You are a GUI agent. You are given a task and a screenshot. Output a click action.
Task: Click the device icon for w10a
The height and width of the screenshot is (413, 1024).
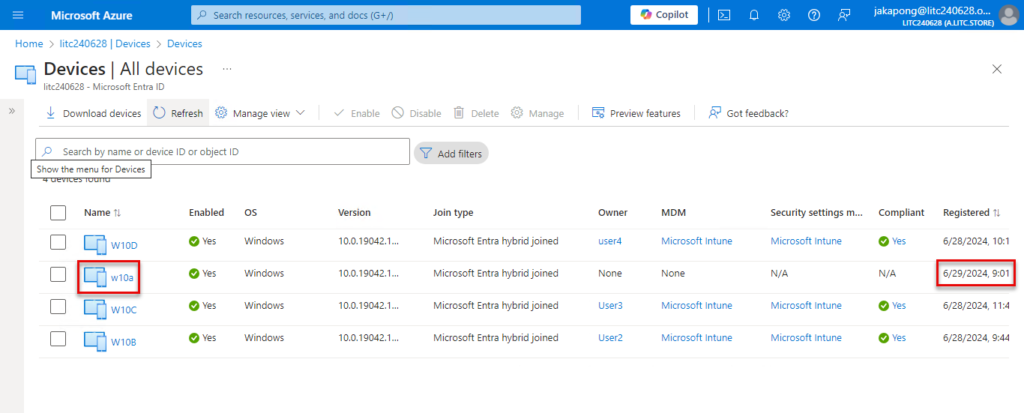click(x=95, y=277)
